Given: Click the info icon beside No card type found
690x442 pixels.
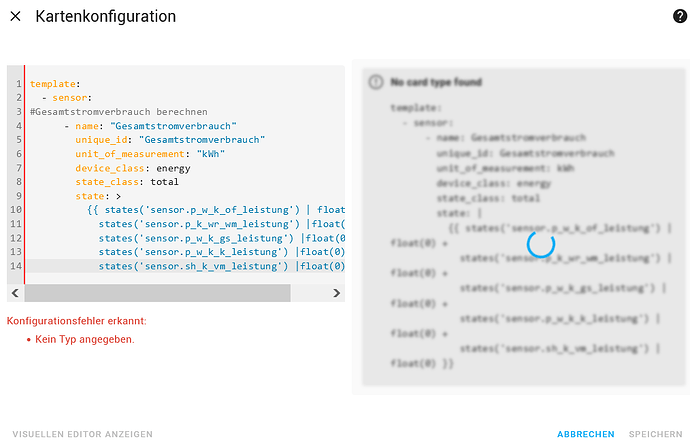Looking at the screenshot, I should [x=376, y=82].
